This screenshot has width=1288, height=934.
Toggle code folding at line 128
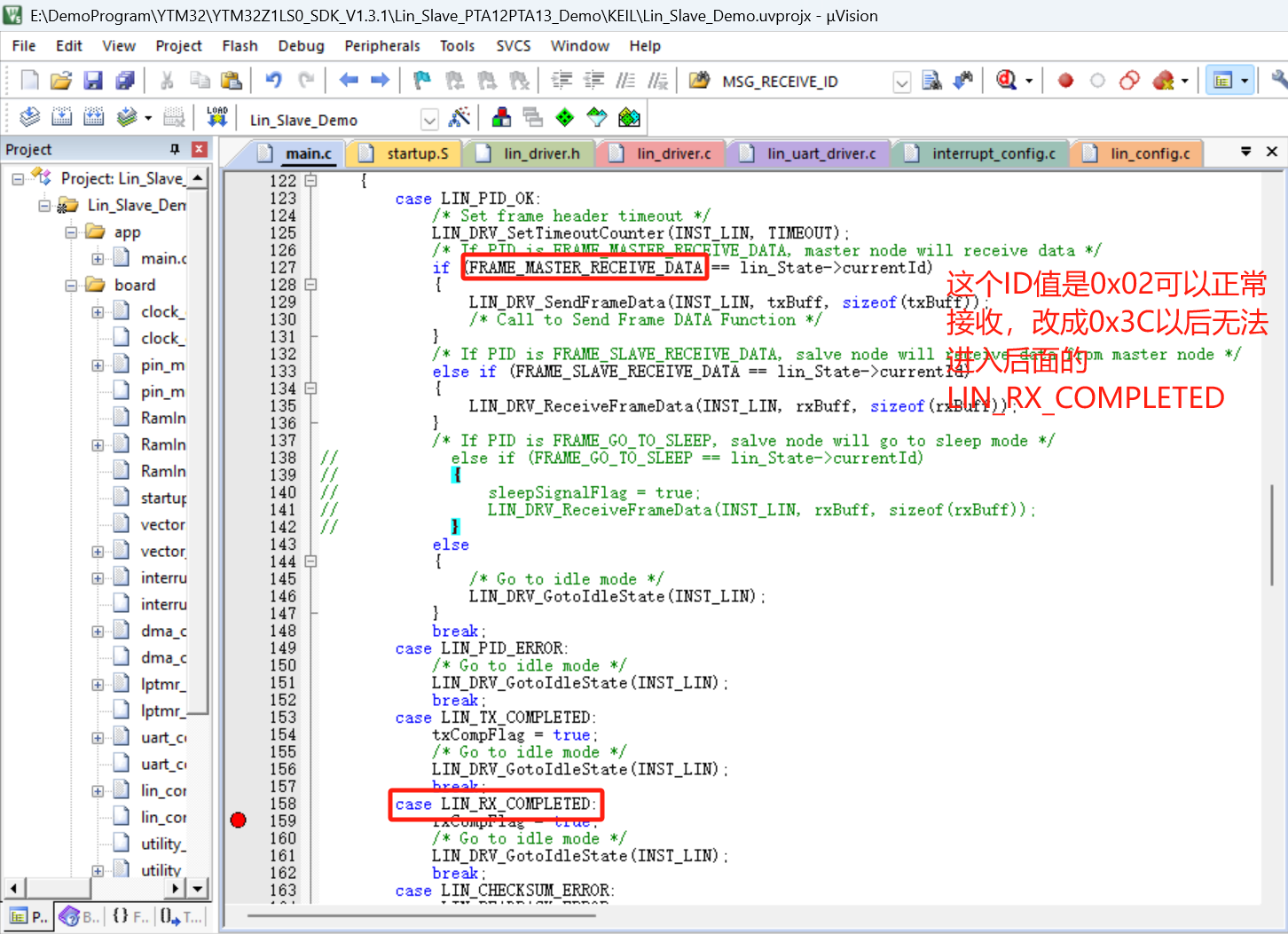click(x=310, y=285)
